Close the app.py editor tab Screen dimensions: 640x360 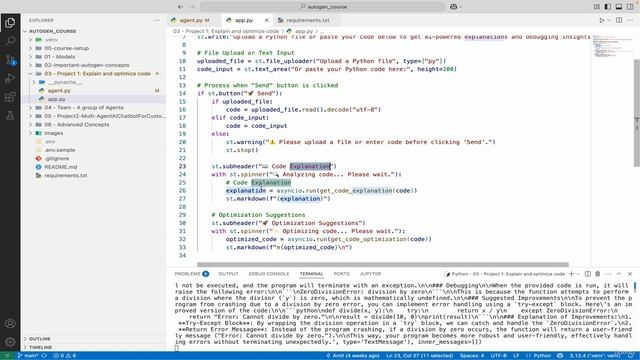click(267, 20)
